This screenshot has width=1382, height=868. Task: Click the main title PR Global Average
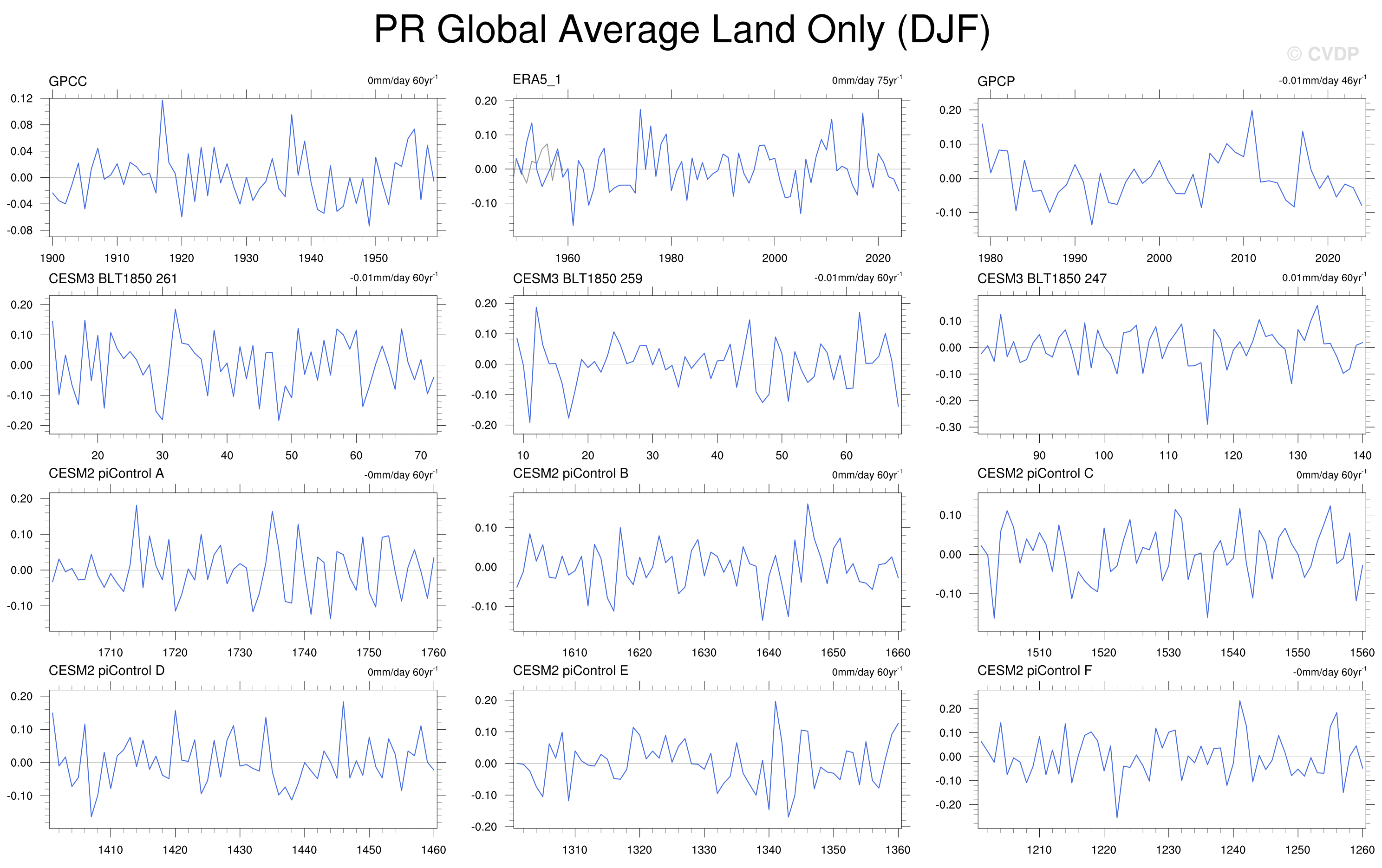click(681, 30)
